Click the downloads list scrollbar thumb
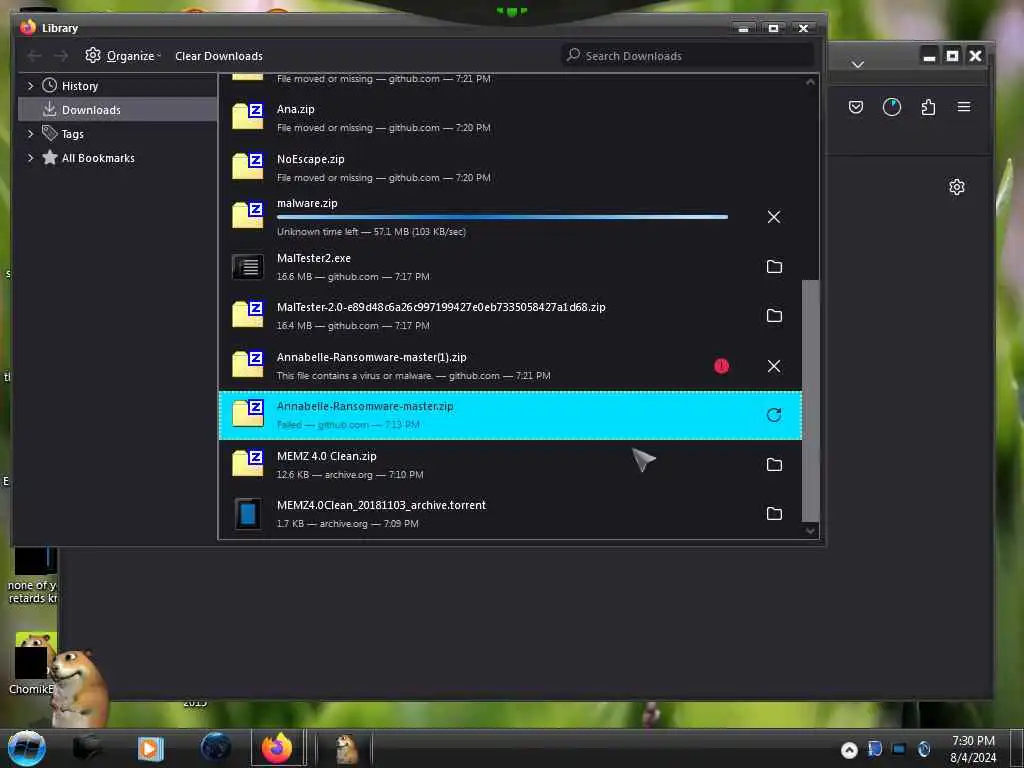Viewport: 1024px width, 768px height. click(810, 401)
